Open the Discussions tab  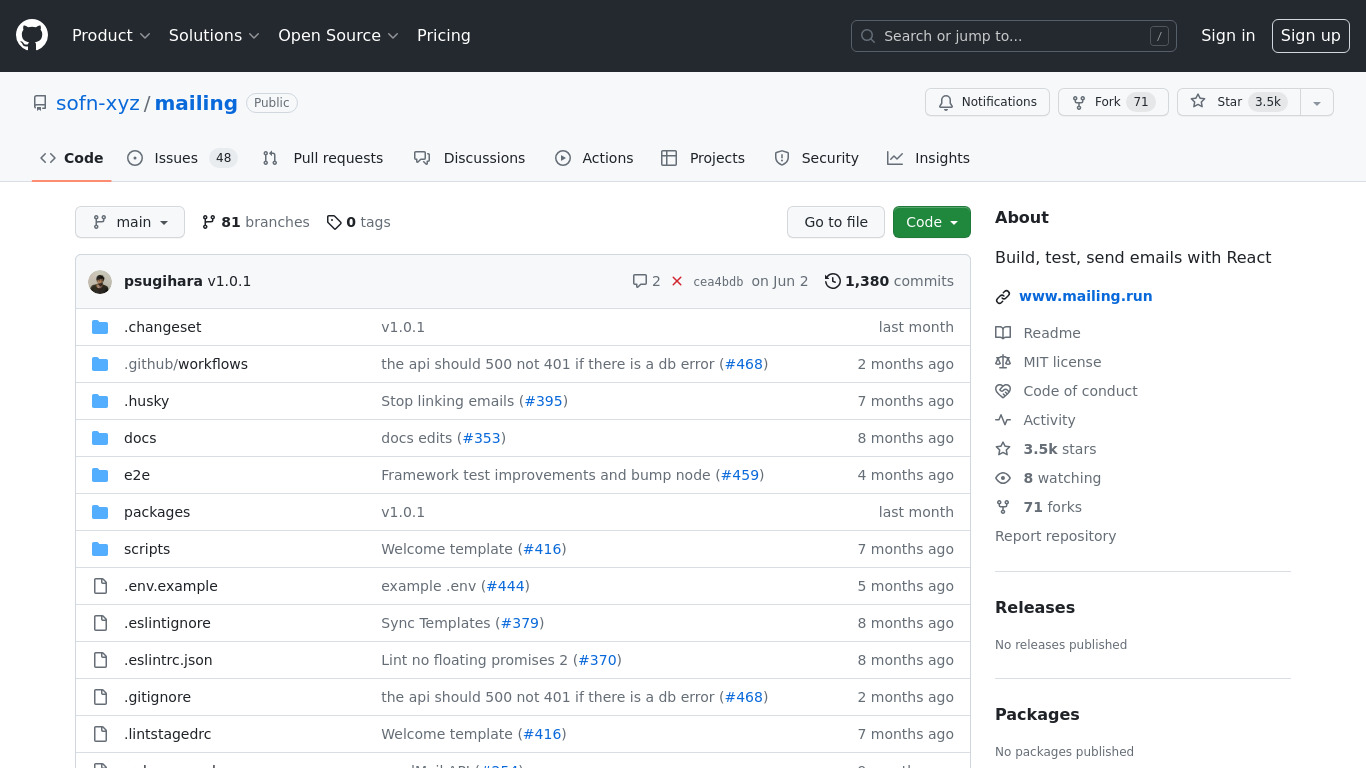(x=470, y=158)
